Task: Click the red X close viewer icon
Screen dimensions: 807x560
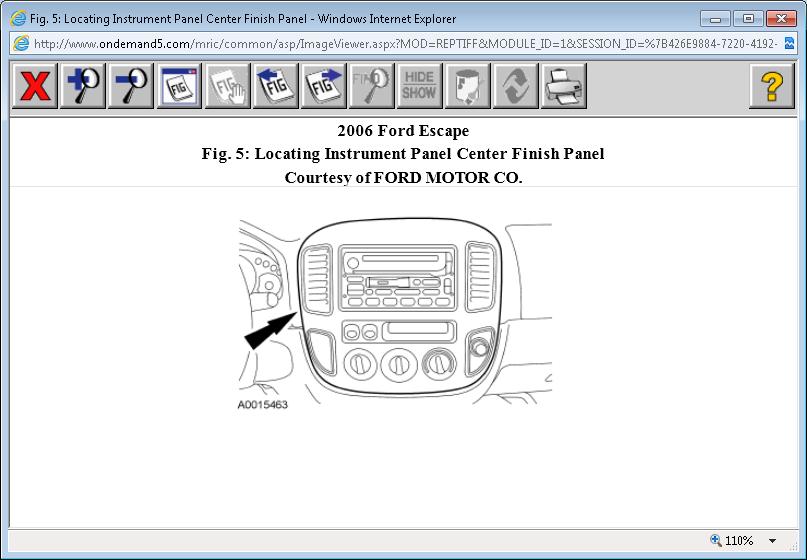Action: (35, 86)
